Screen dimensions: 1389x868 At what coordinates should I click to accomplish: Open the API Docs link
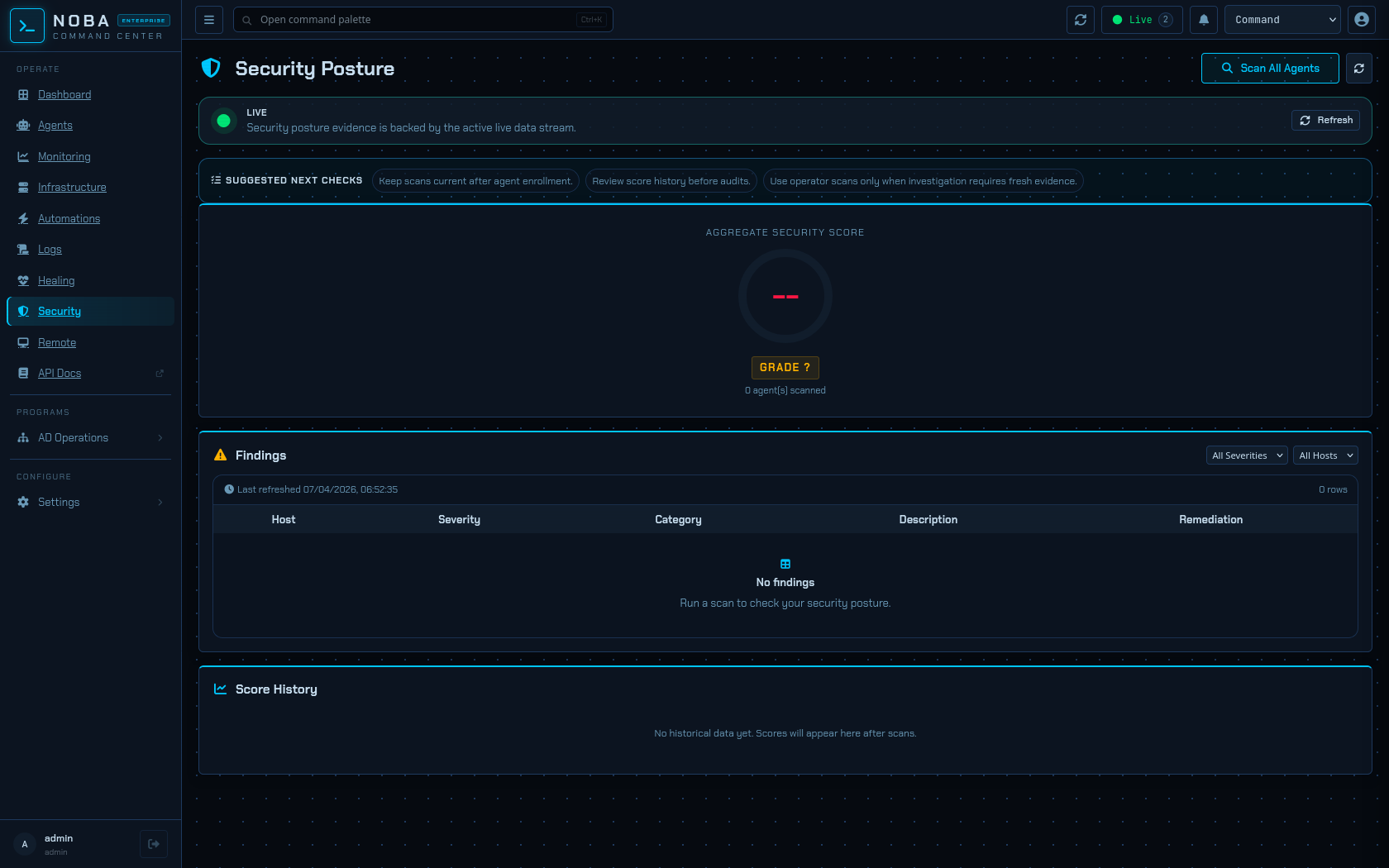click(x=60, y=374)
